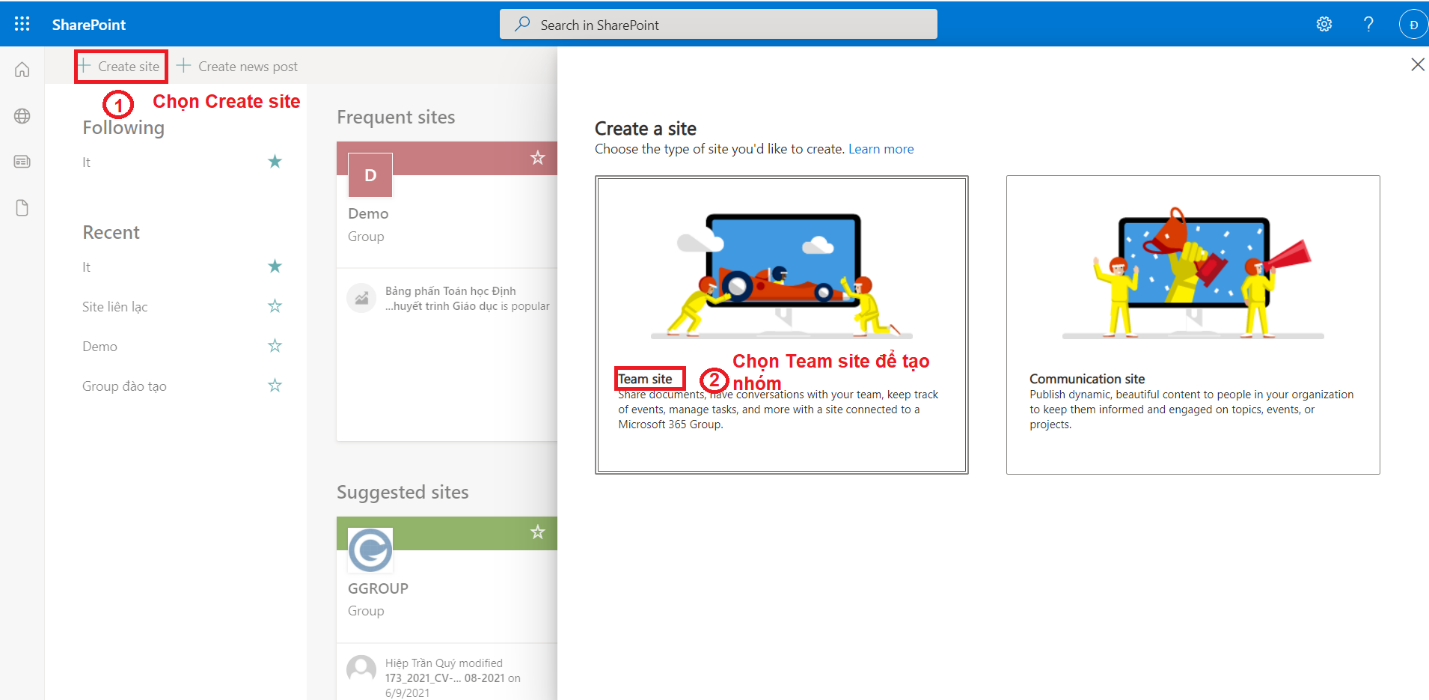Click the Team site illustration

coord(782,275)
